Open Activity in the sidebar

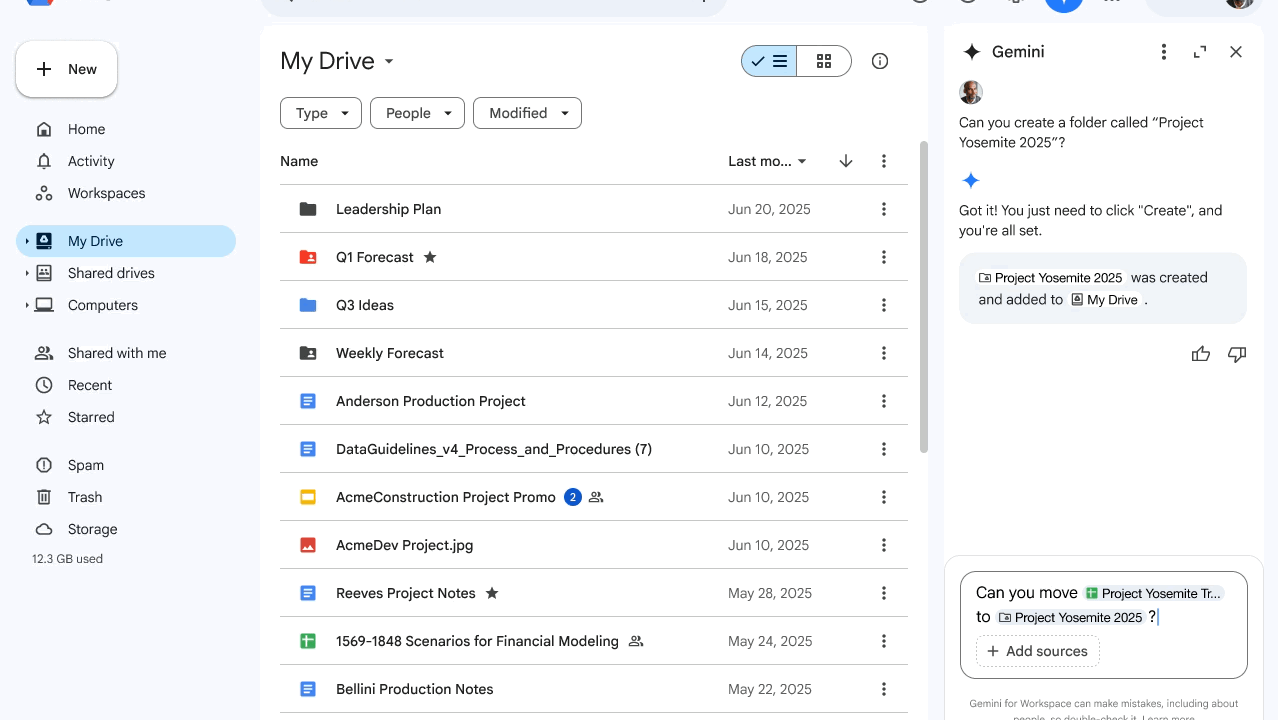(x=91, y=161)
